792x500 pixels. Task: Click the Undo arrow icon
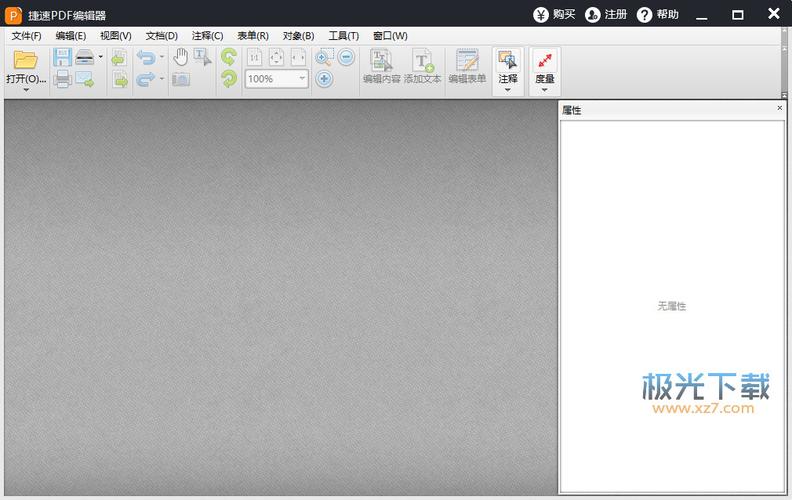point(146,58)
